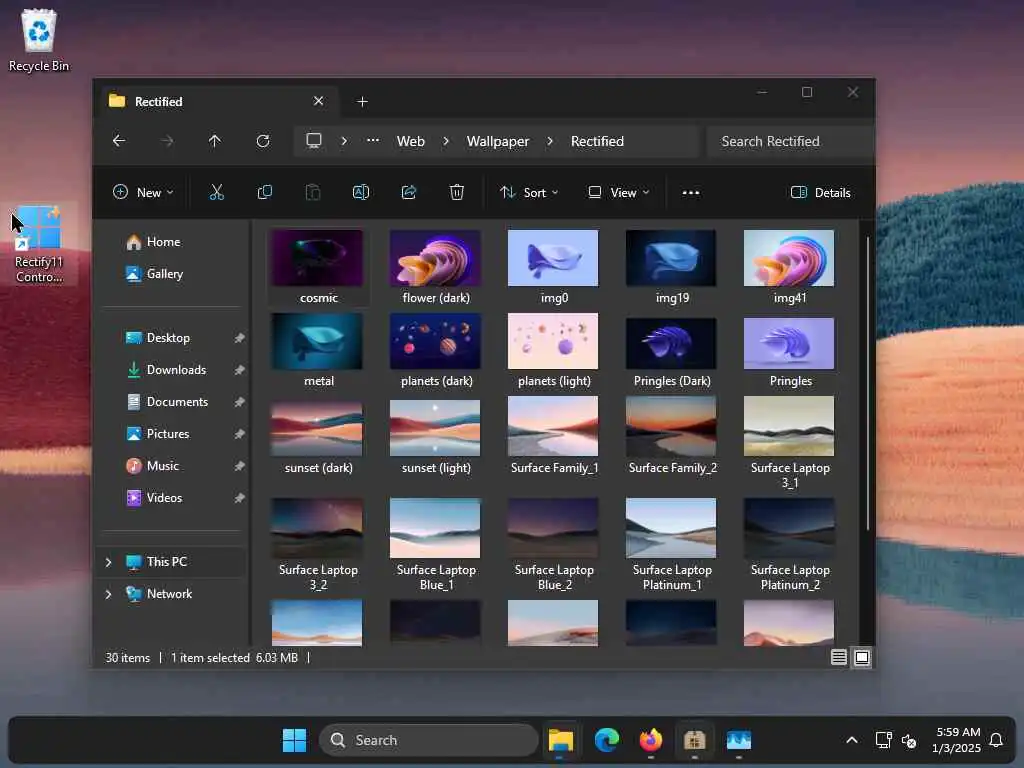Click the Delete trash icon

456,192
